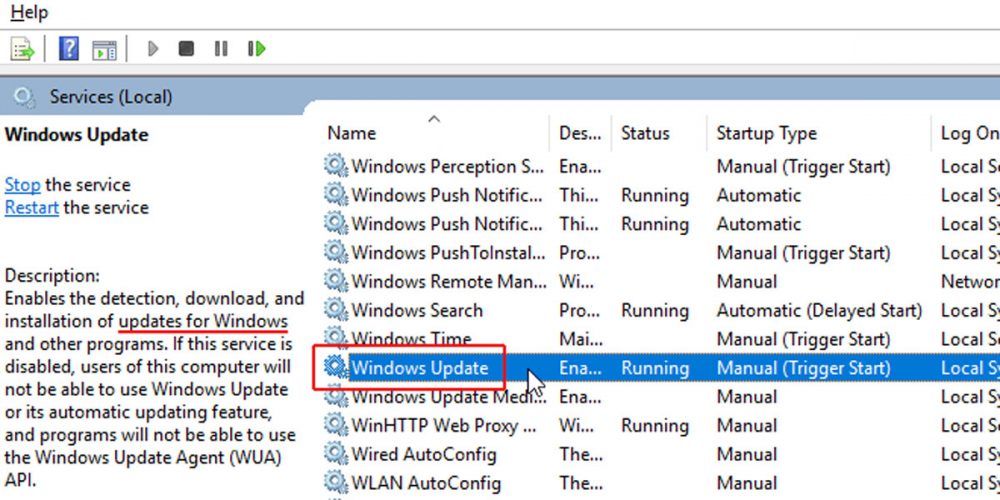1000x500 pixels.
Task: Sort services by the Name column header
Action: pyautogui.click(x=352, y=133)
